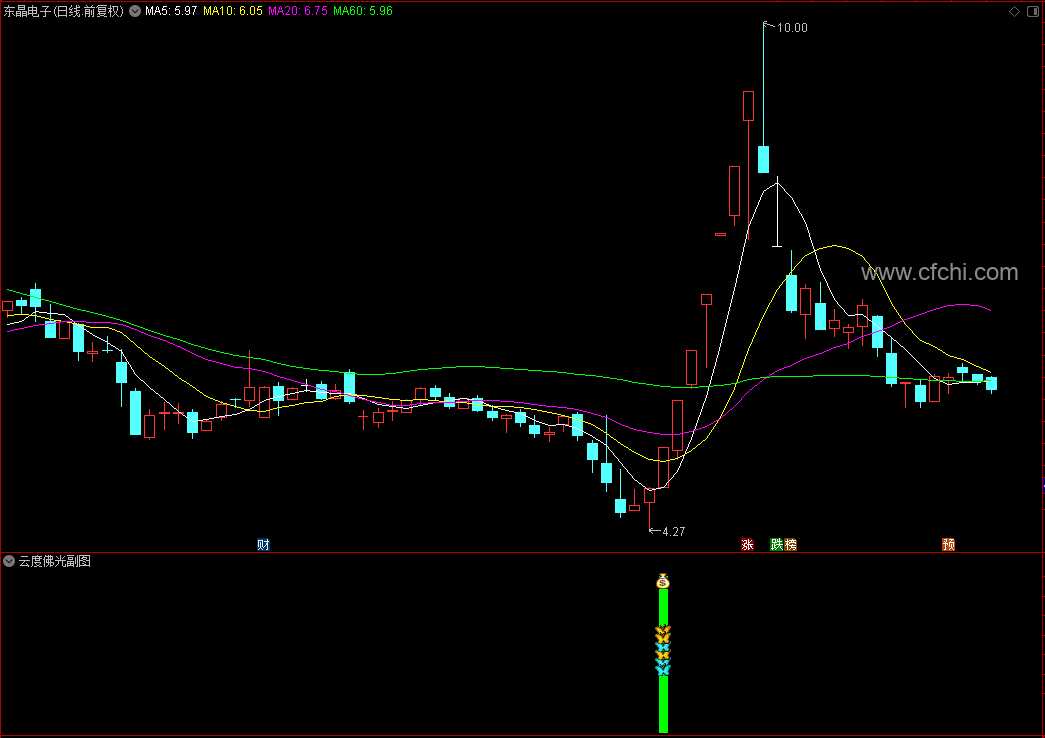Click the money bag signal icon
This screenshot has height=738, width=1045.
(x=662, y=581)
